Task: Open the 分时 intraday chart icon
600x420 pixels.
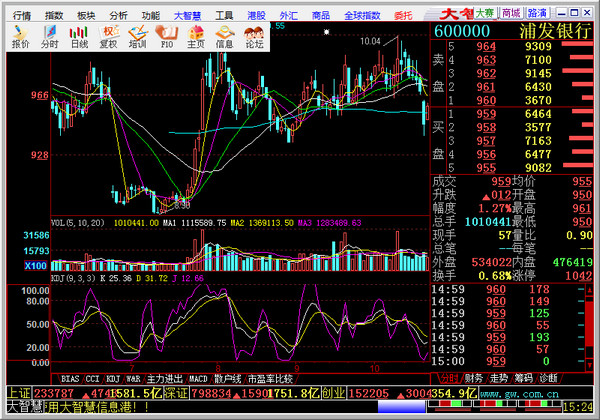Action: click(50, 38)
